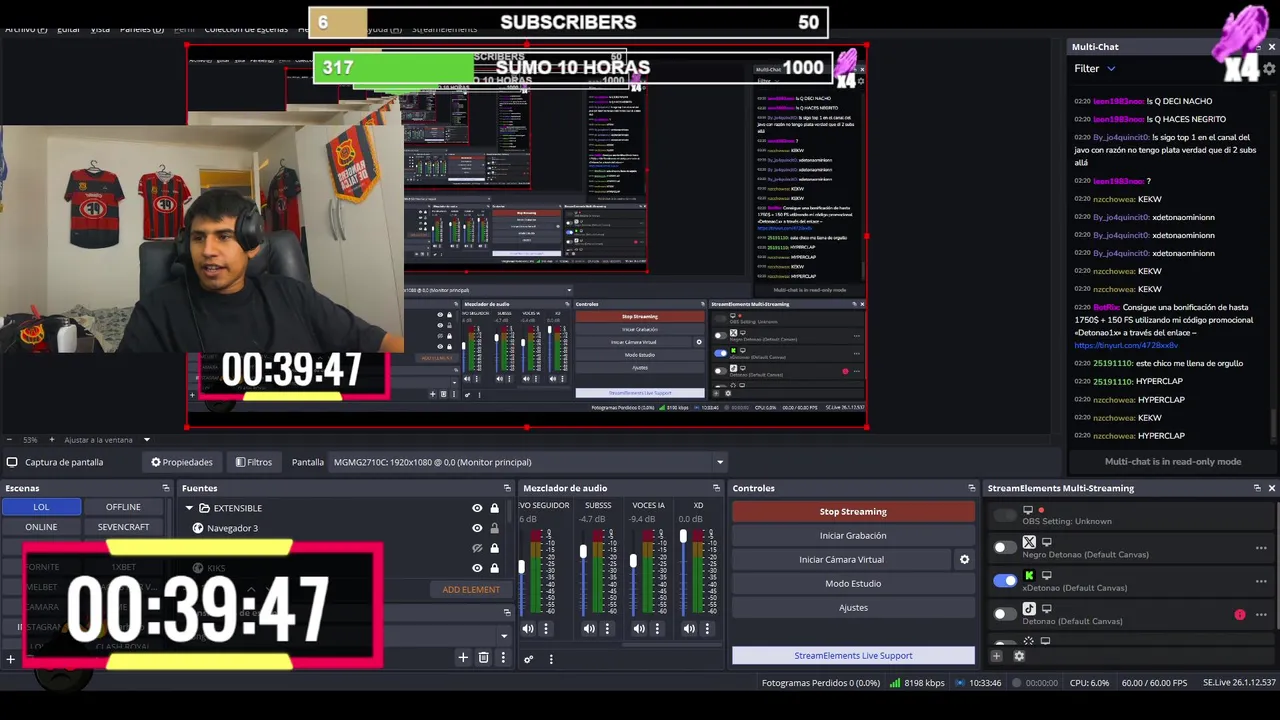
Task: Pop out the Controles dock panel
Action: coord(971,488)
